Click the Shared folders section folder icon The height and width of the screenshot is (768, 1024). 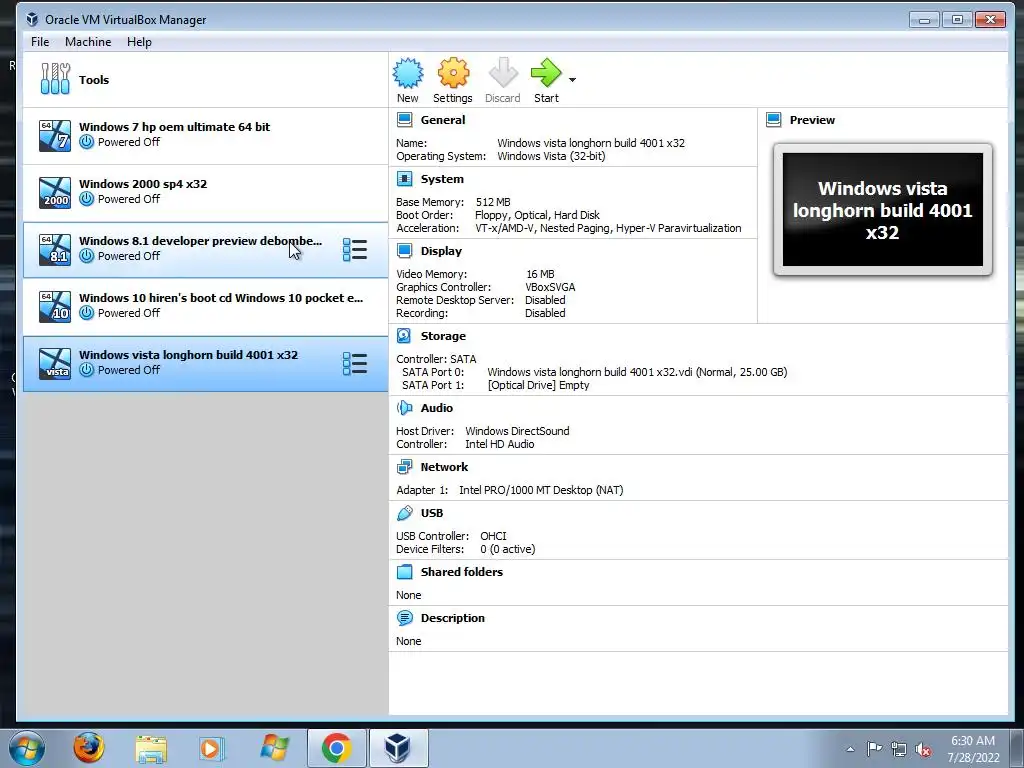pyautogui.click(x=405, y=571)
